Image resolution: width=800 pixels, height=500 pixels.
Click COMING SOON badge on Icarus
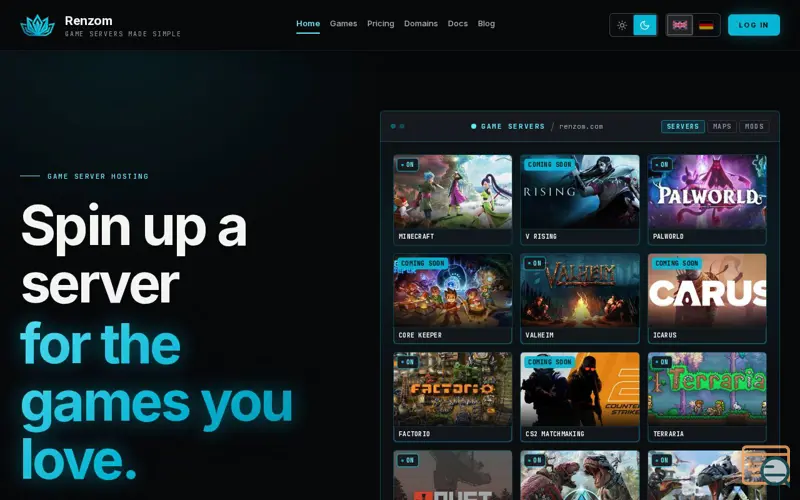pos(677,263)
